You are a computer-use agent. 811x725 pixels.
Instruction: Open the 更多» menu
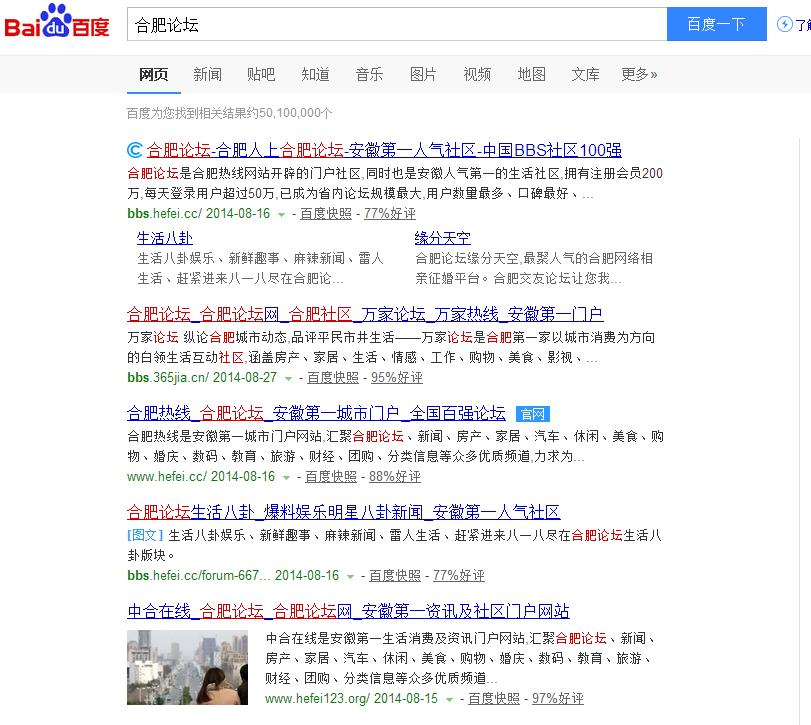pyautogui.click(x=639, y=74)
